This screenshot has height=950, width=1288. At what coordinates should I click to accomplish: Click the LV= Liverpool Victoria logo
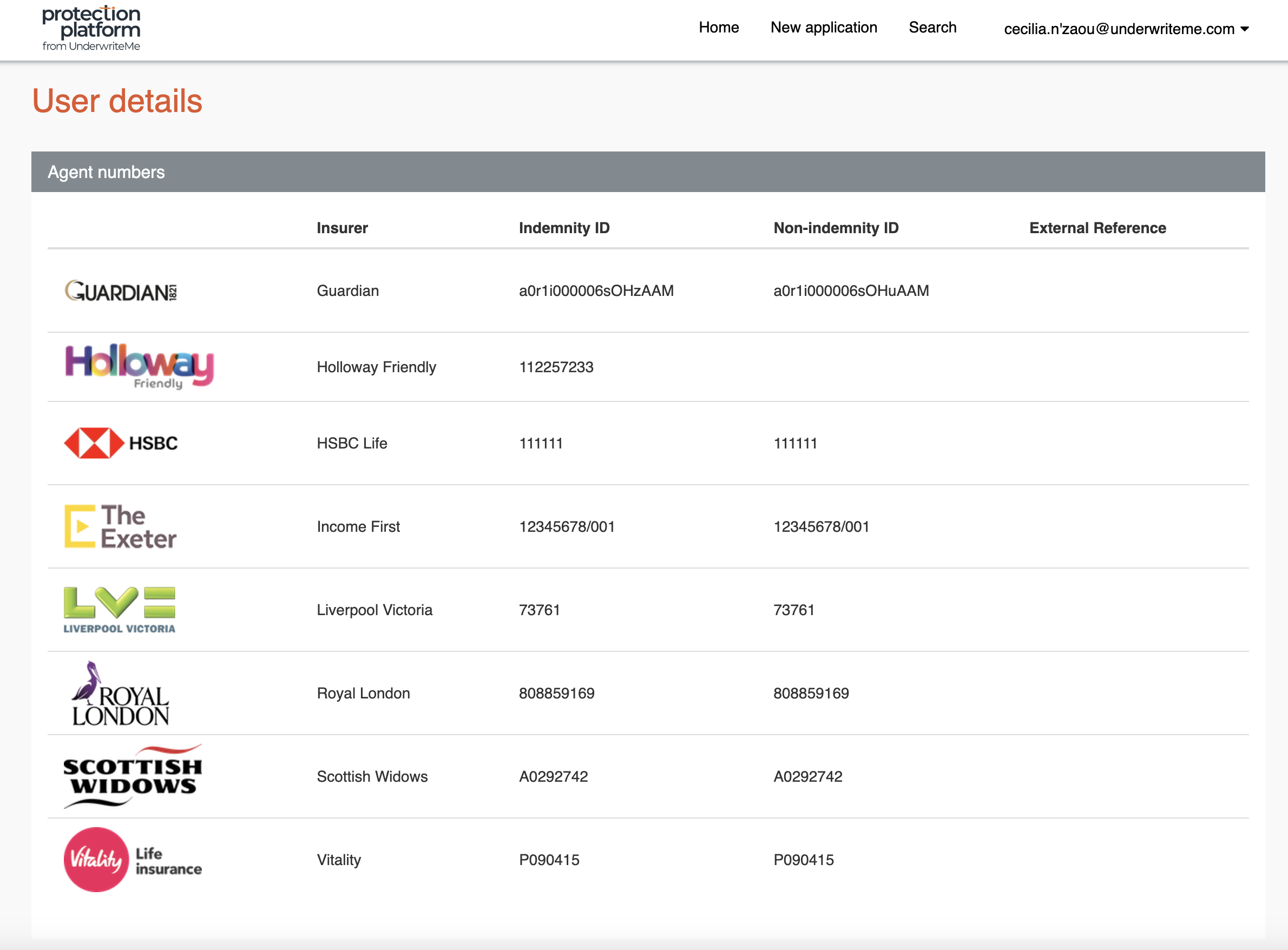tap(120, 610)
